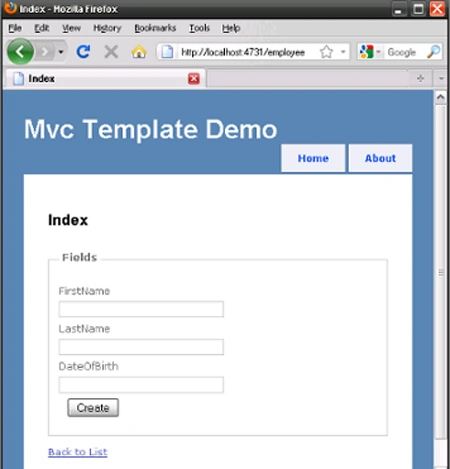Click the About navigation tab

(x=380, y=158)
